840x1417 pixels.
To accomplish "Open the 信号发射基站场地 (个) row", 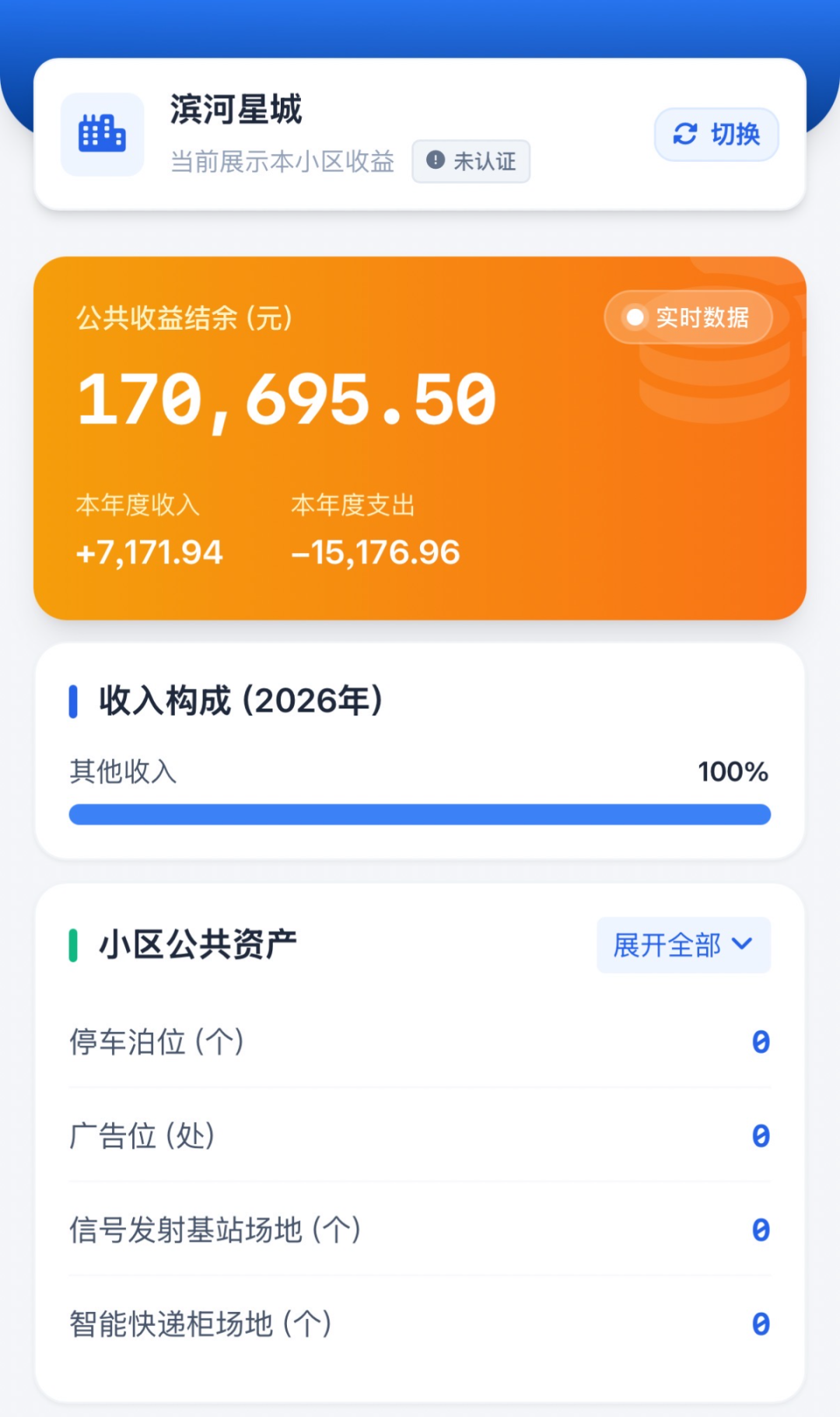I will (x=420, y=1230).
